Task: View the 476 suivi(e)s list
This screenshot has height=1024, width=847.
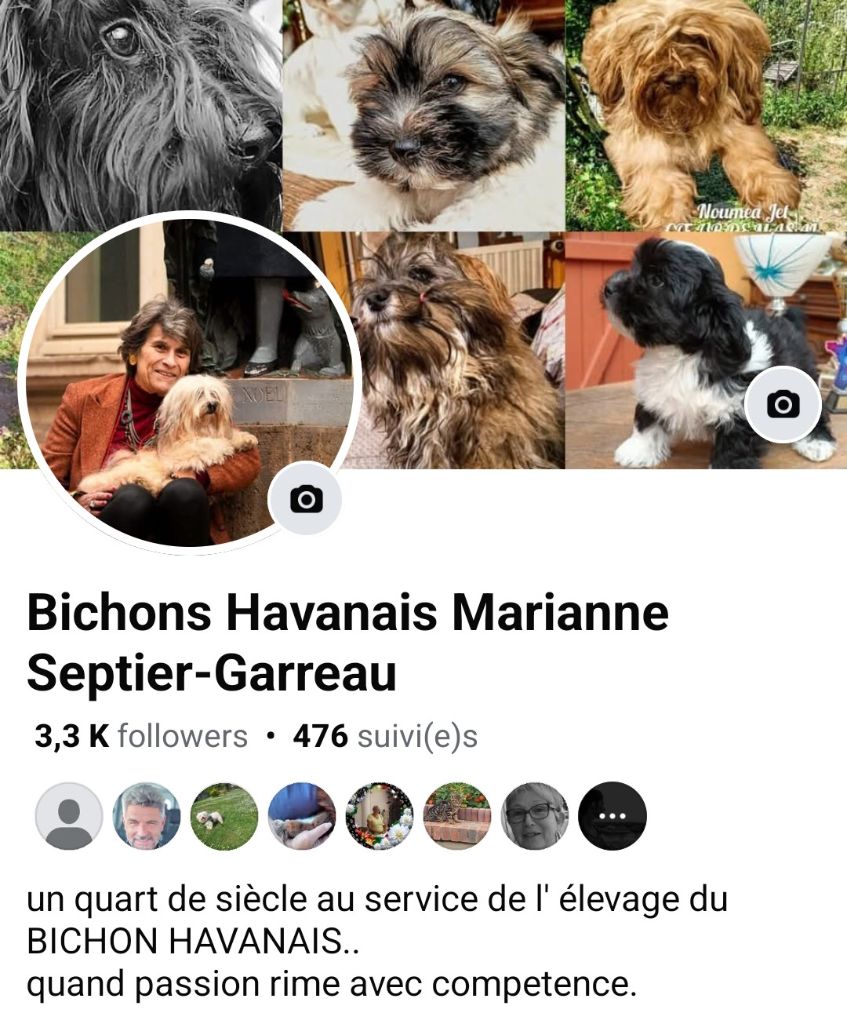Action: coord(385,737)
